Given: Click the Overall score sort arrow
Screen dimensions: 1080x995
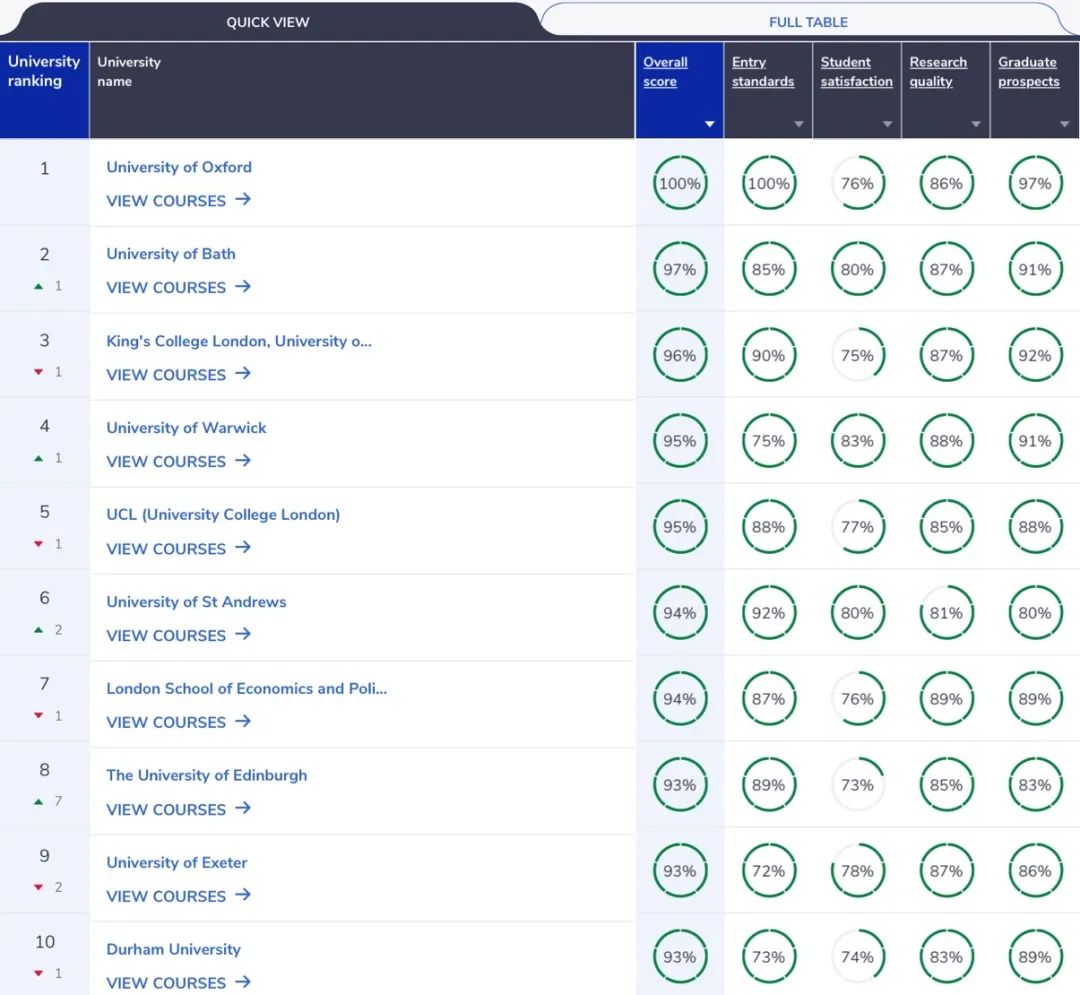Looking at the screenshot, I should tap(709, 125).
